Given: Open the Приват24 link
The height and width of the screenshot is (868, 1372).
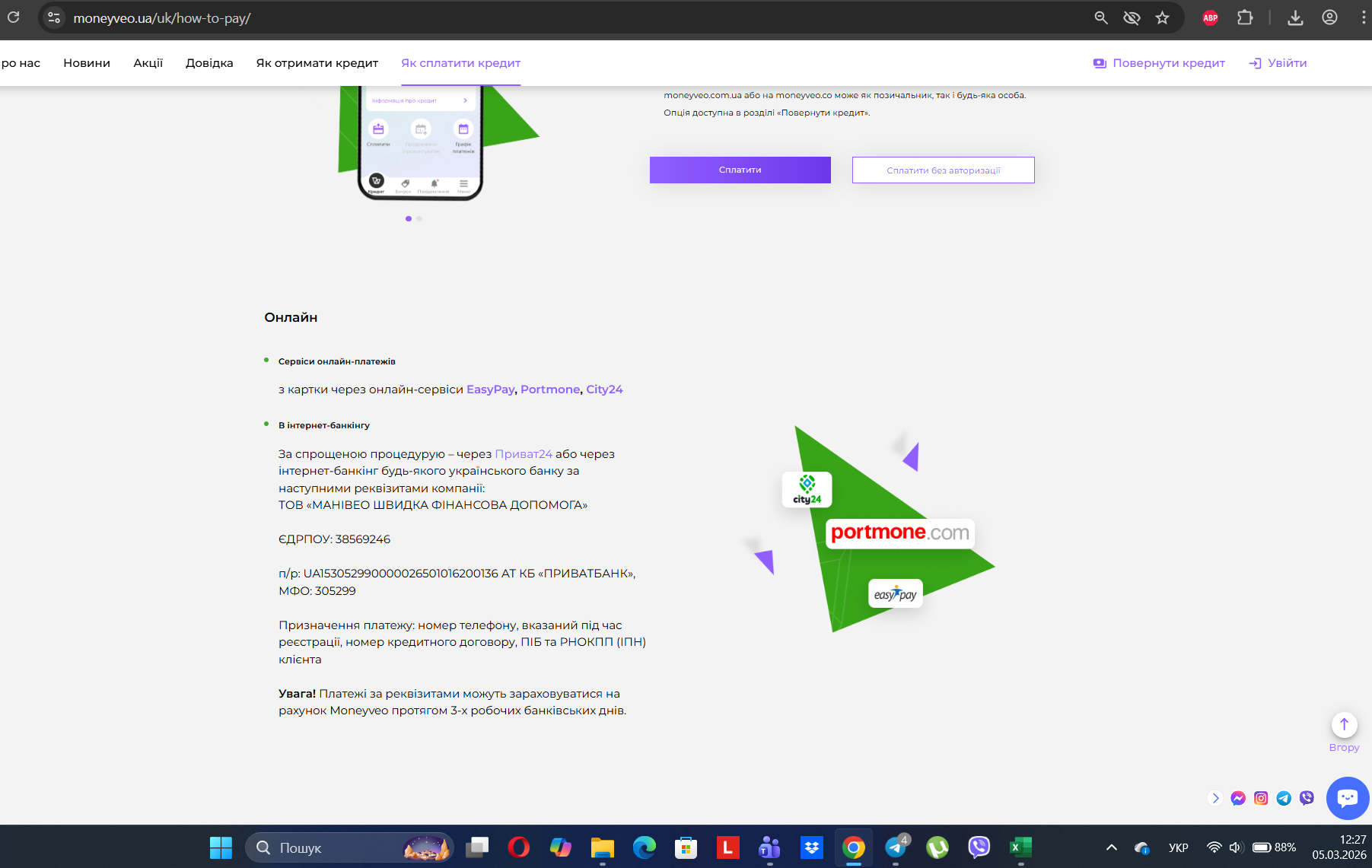Looking at the screenshot, I should (x=524, y=454).
